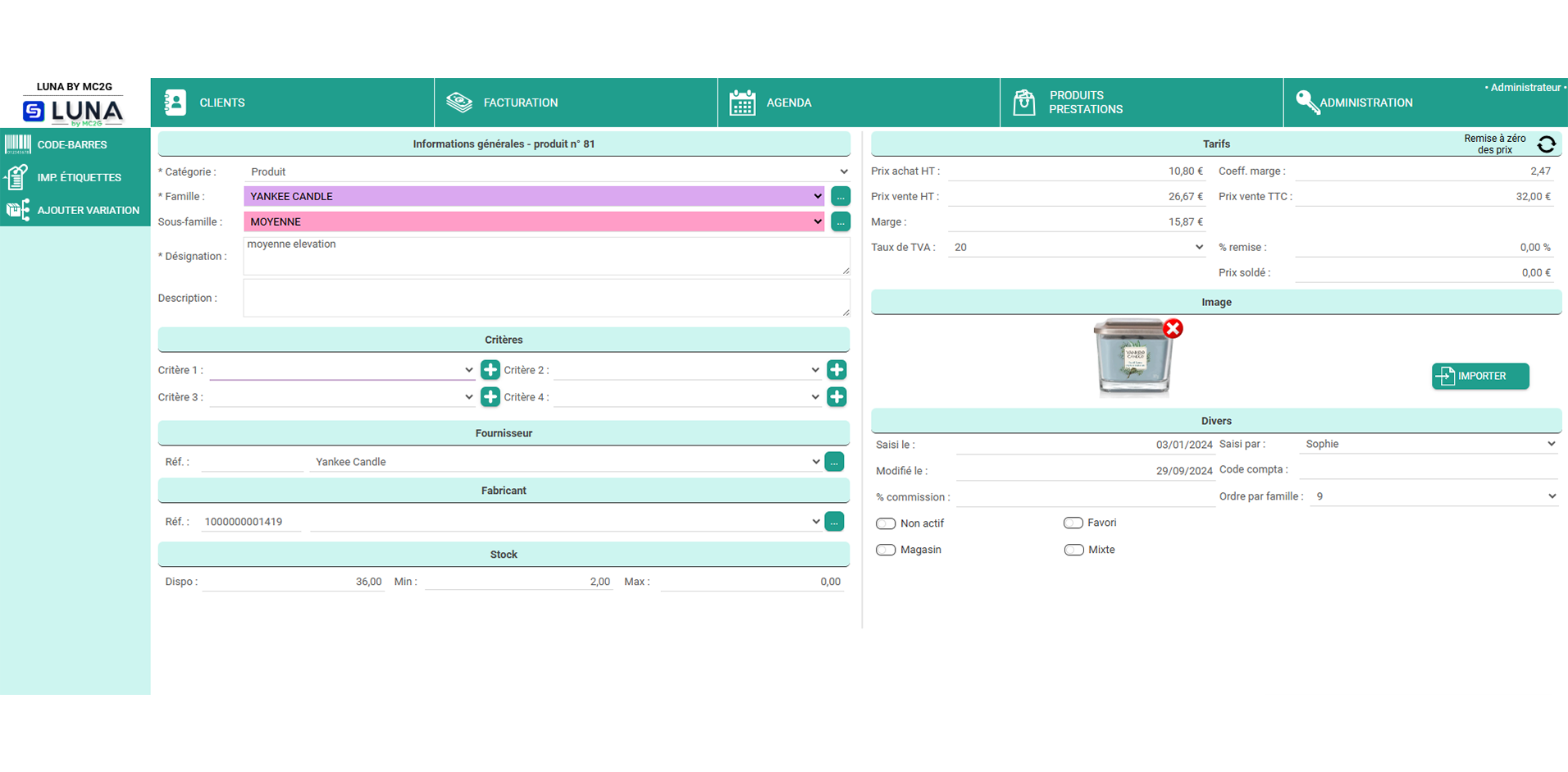Add a value with Critère 3 plus icon

tap(490, 397)
